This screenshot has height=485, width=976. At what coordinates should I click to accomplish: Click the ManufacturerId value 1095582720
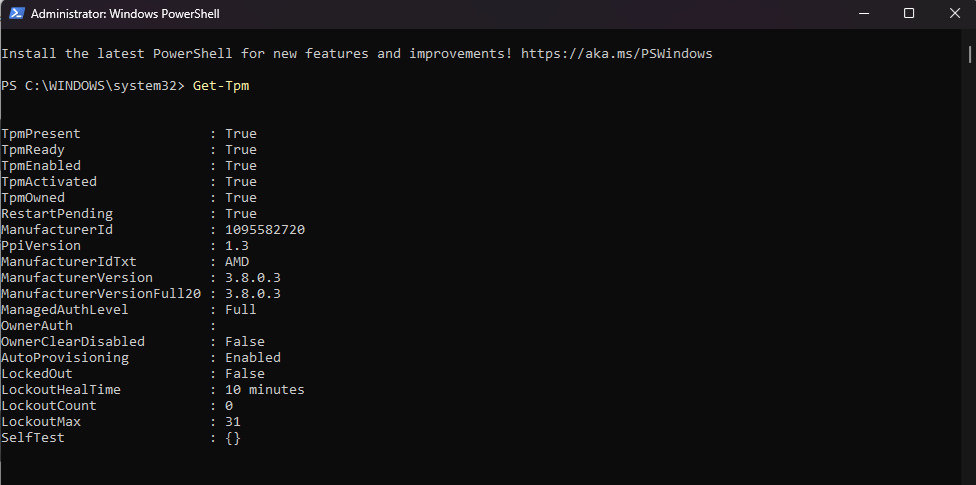point(265,229)
